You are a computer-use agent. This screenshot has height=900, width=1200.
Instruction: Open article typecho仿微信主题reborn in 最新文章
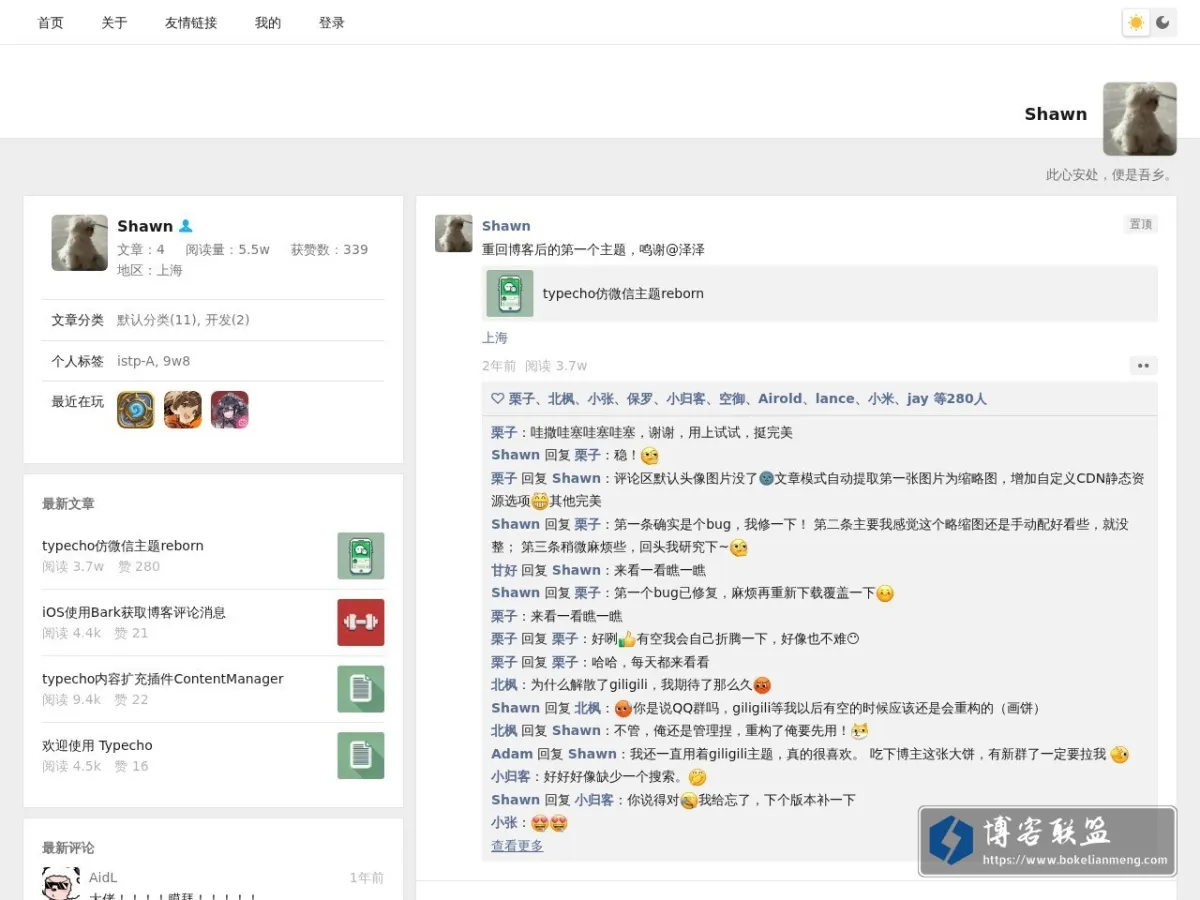point(123,546)
